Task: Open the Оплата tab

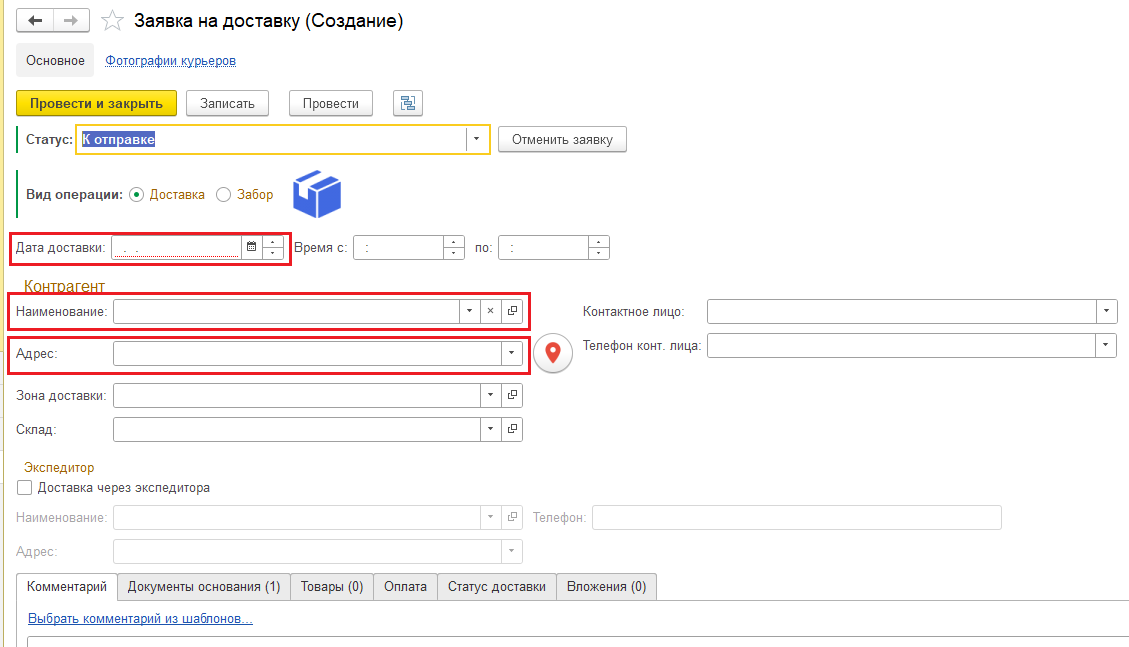Action: pyautogui.click(x=405, y=587)
